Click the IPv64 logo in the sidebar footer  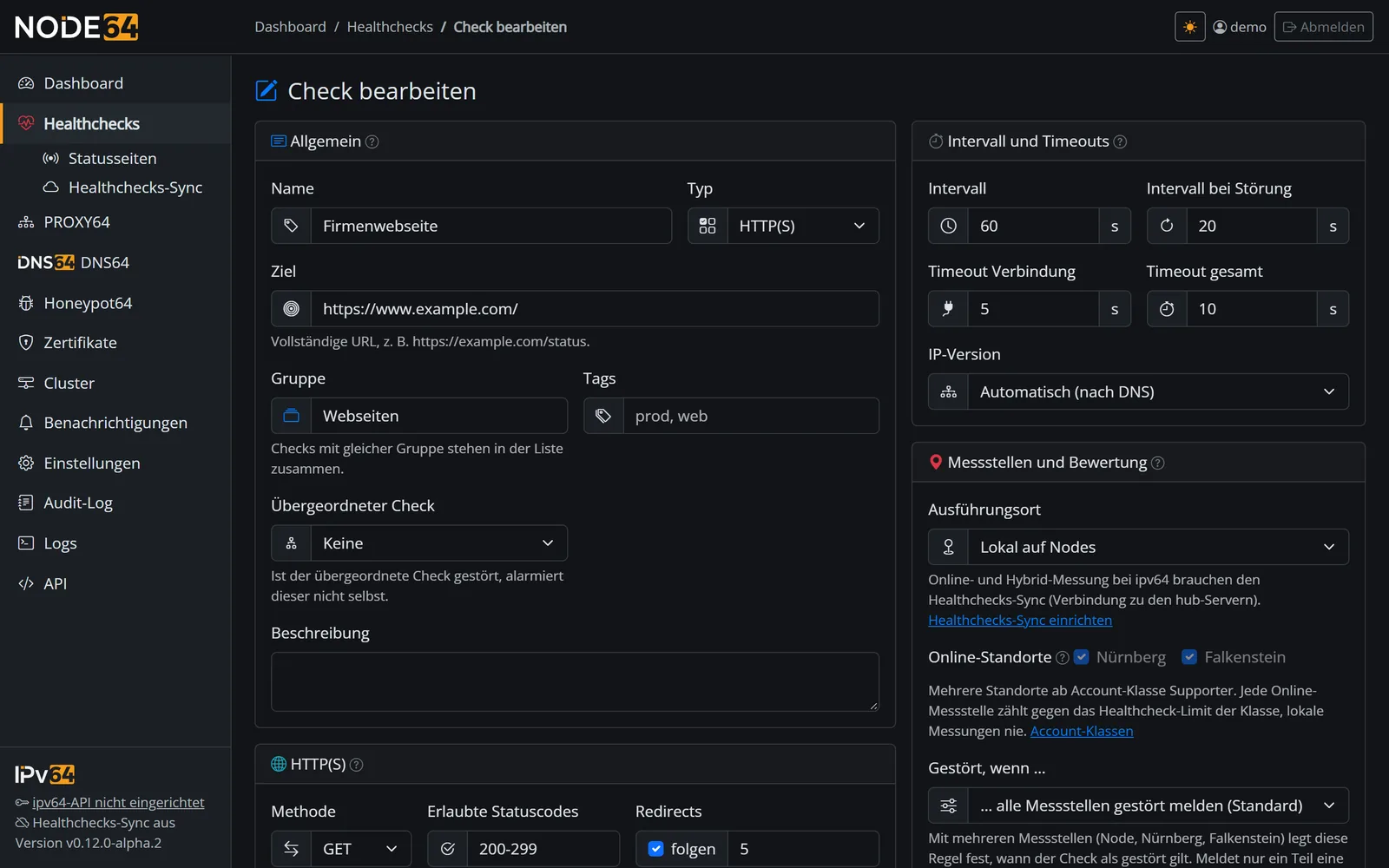tap(45, 774)
